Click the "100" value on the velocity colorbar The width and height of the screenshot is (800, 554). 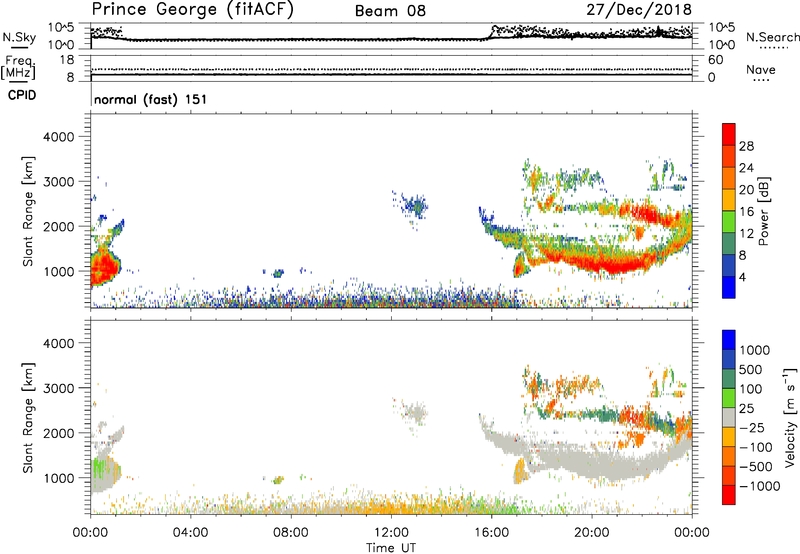(x=751, y=389)
